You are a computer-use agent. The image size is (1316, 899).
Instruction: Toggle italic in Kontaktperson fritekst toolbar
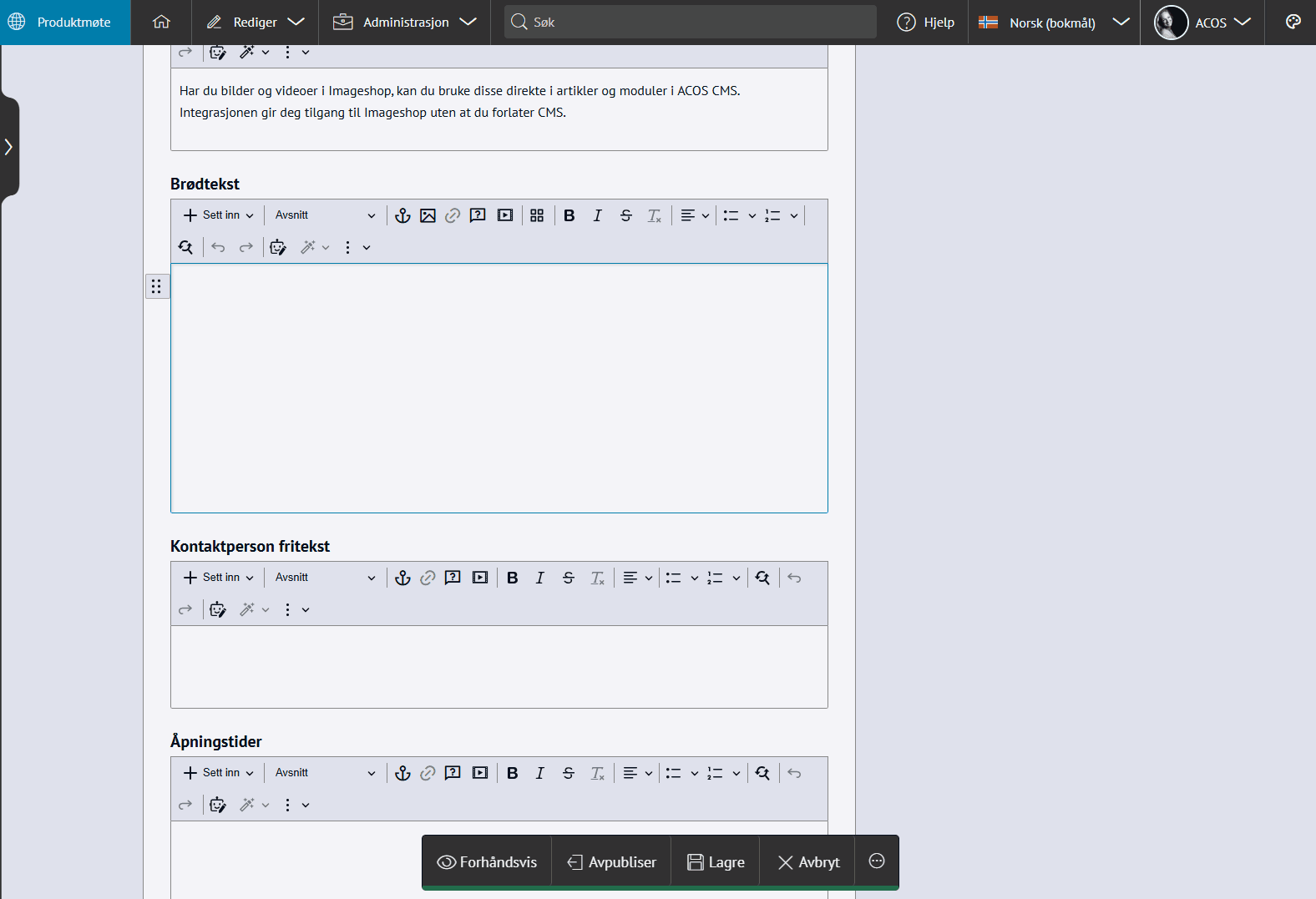click(x=540, y=578)
